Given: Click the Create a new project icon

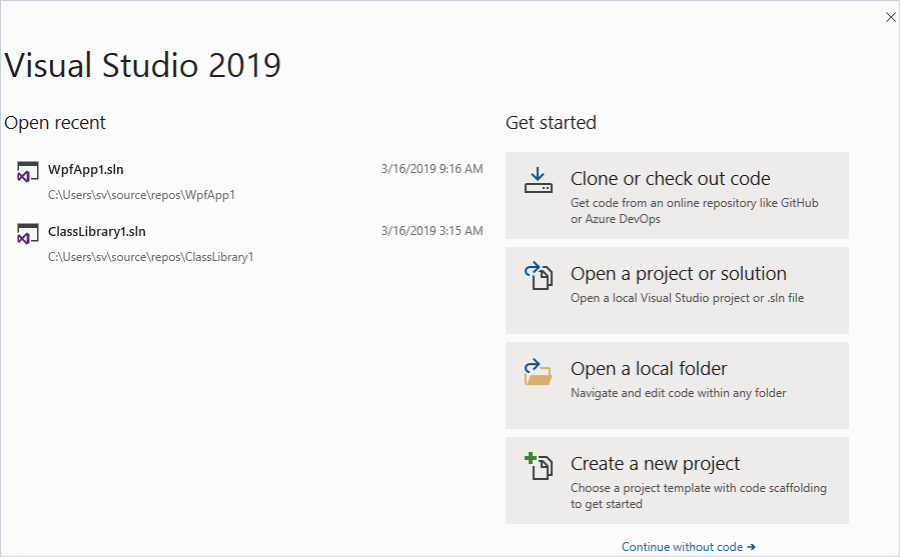Looking at the screenshot, I should point(538,466).
